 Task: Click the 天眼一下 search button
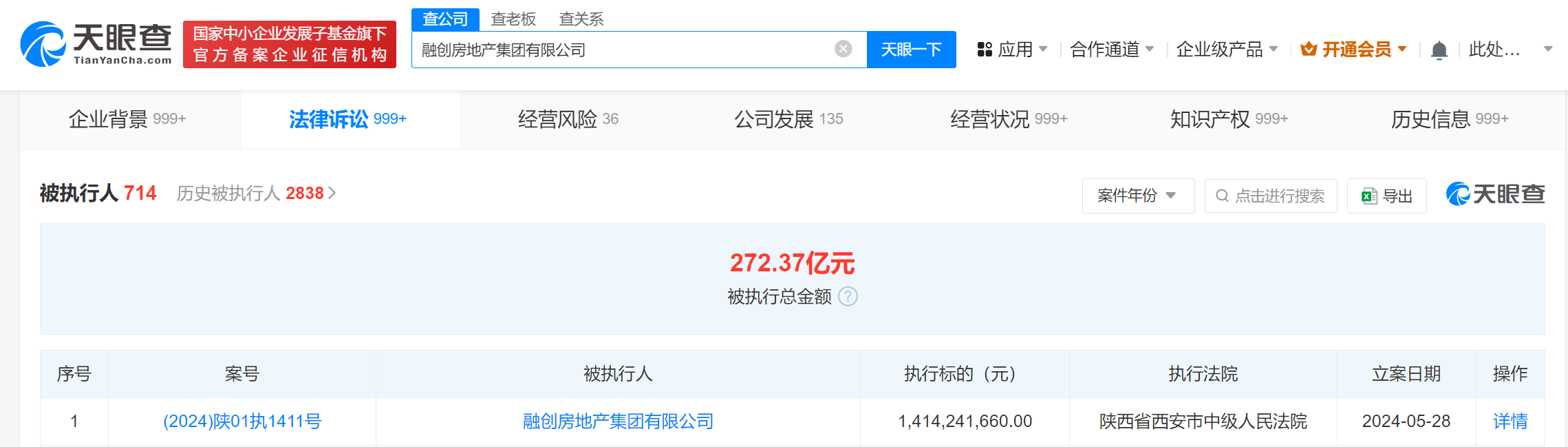[911, 50]
